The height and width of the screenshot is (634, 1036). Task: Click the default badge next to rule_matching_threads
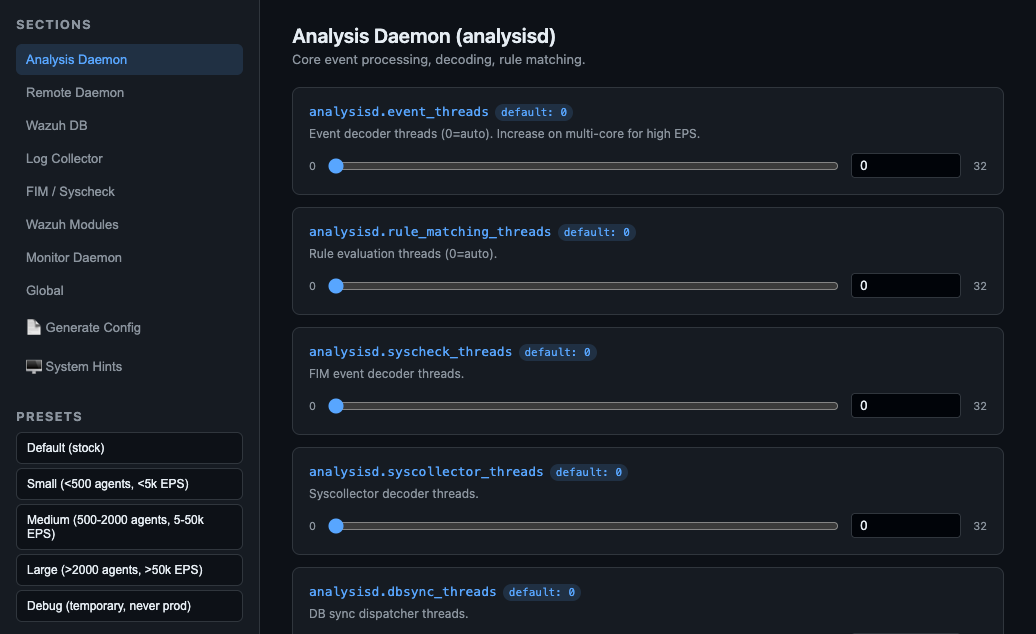(x=597, y=232)
